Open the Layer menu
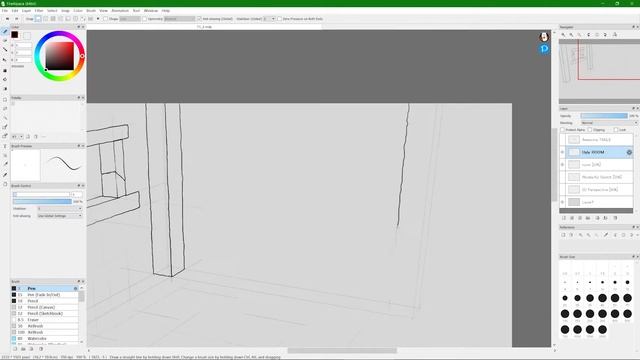The width and height of the screenshot is (640, 360). point(26,11)
